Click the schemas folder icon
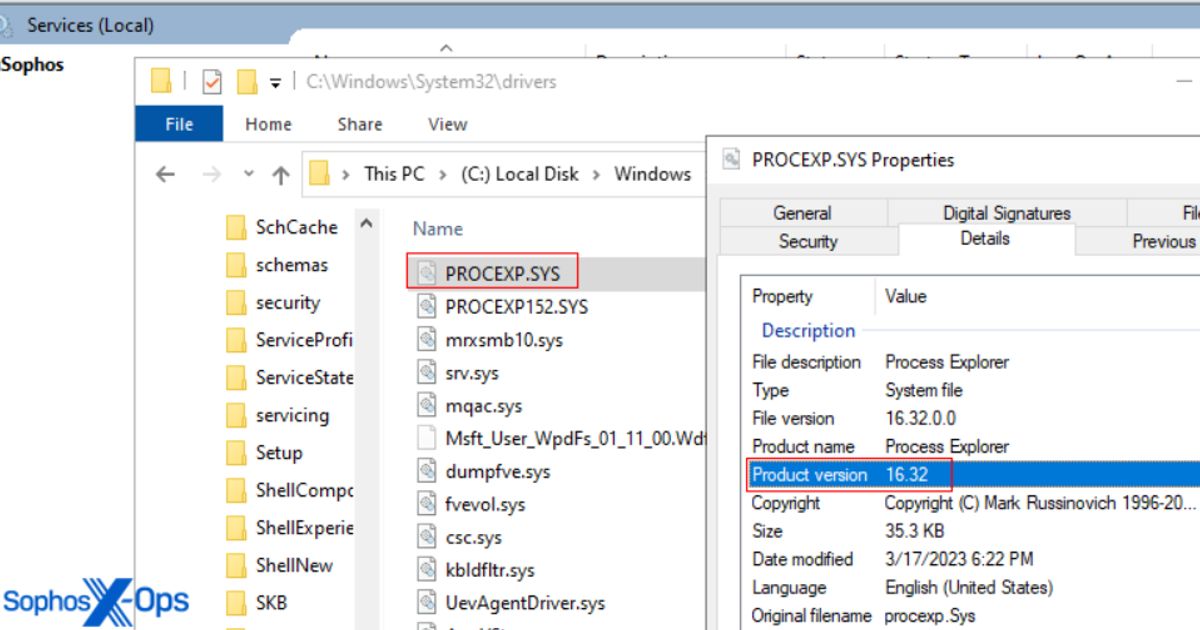 pyautogui.click(x=236, y=265)
